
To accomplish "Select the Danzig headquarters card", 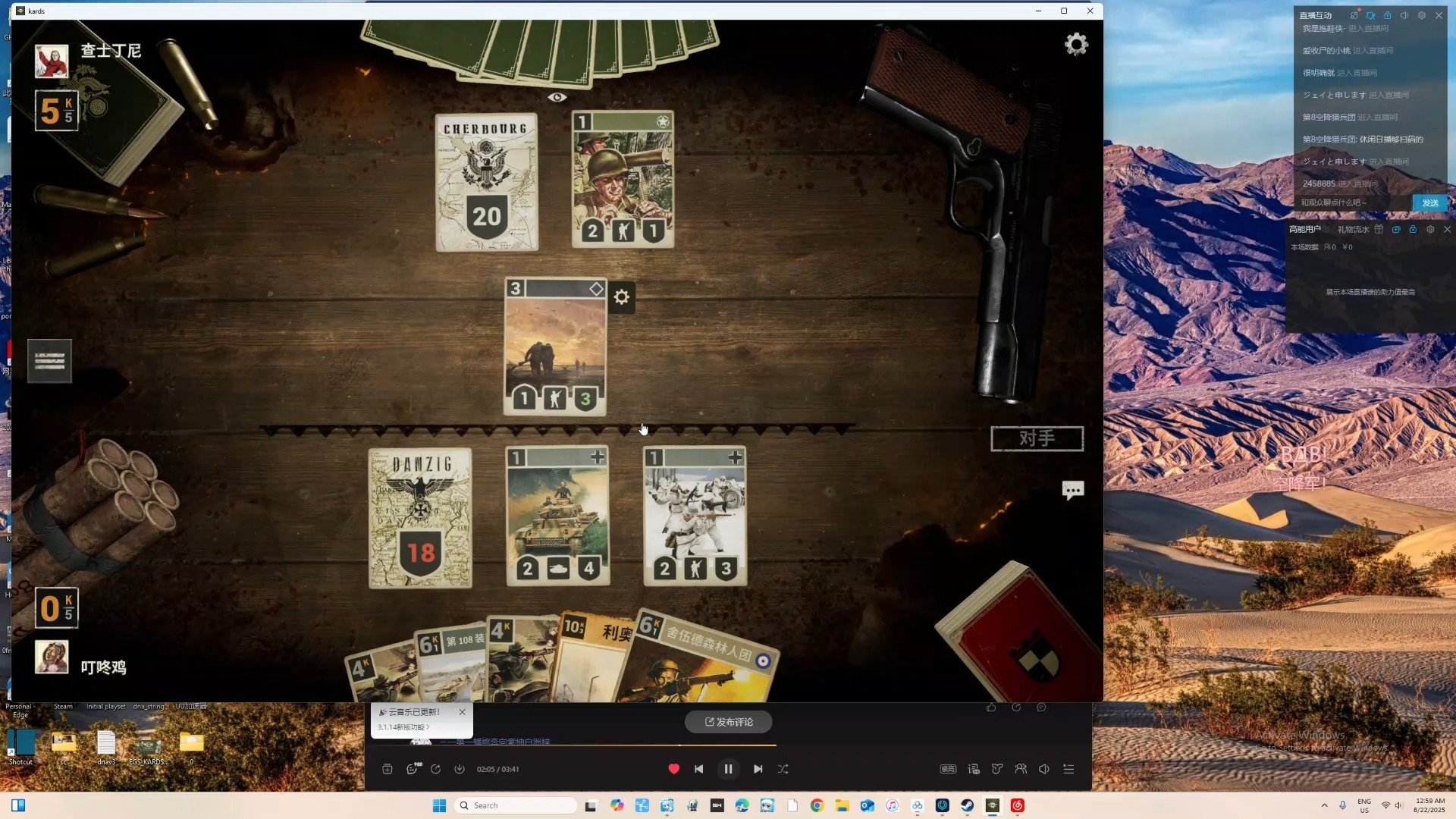I will click(420, 518).
